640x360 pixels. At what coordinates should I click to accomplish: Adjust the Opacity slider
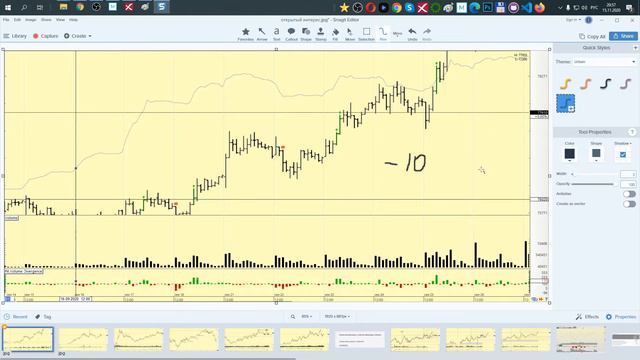[594, 184]
